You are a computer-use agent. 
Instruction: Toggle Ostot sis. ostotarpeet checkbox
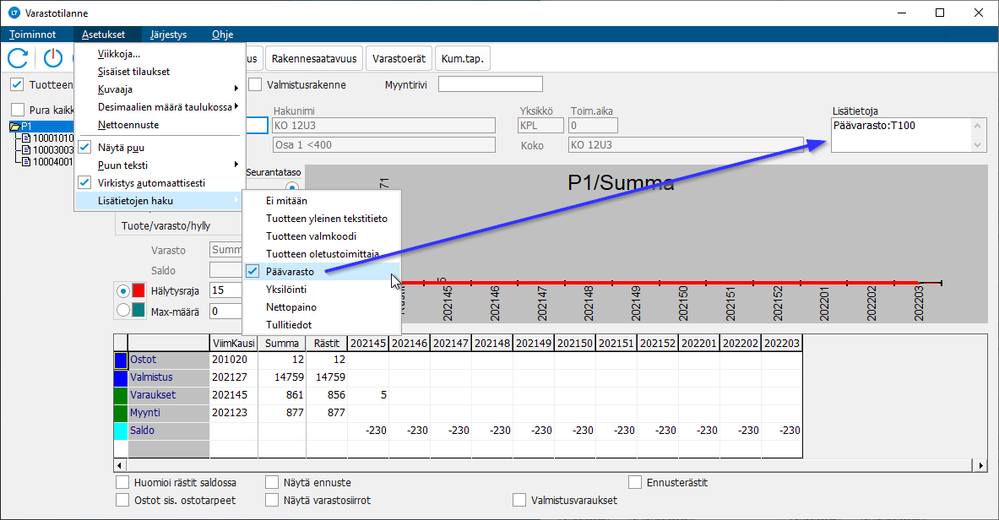tap(122, 500)
